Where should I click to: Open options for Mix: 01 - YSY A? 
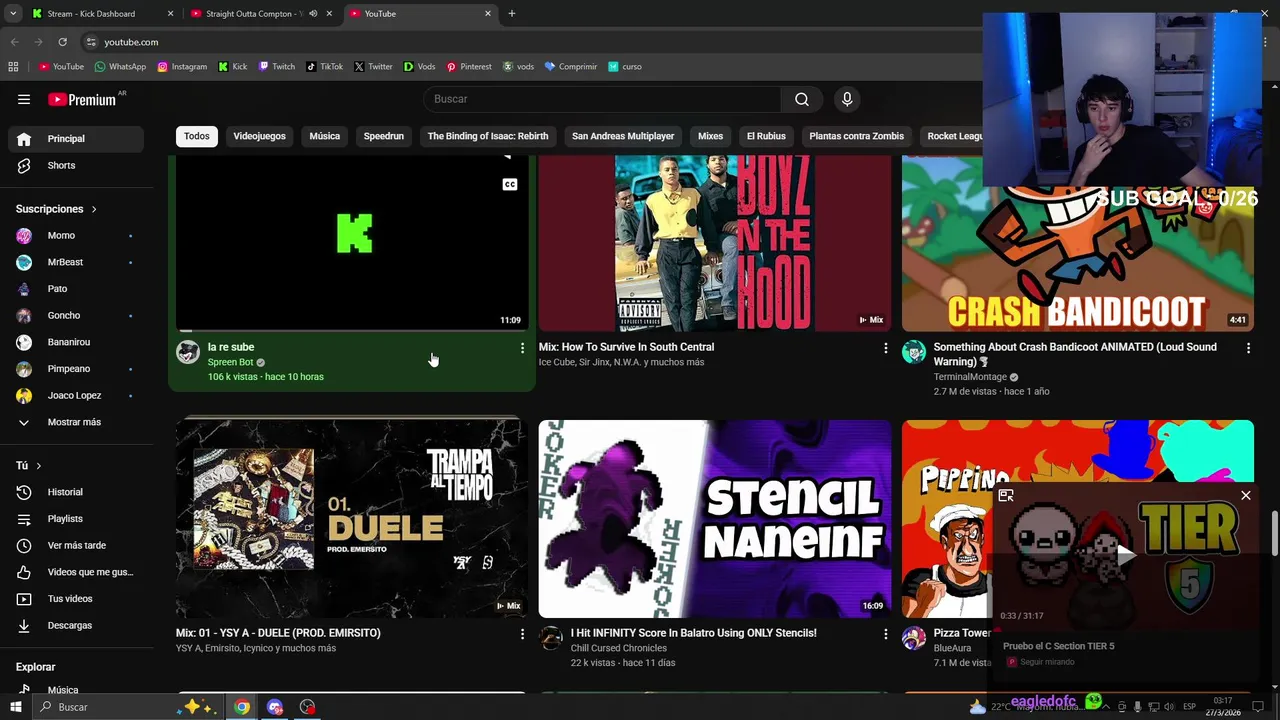(522, 634)
